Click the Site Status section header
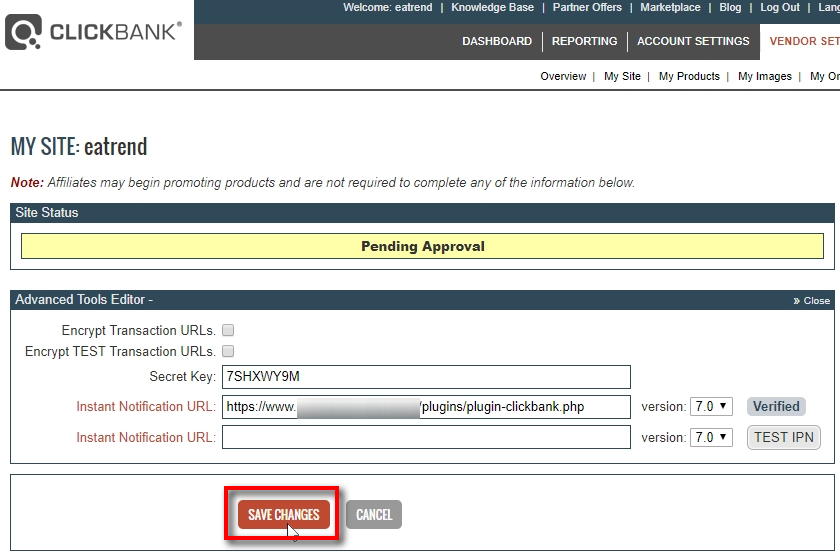This screenshot has height=557, width=840. click(422, 213)
